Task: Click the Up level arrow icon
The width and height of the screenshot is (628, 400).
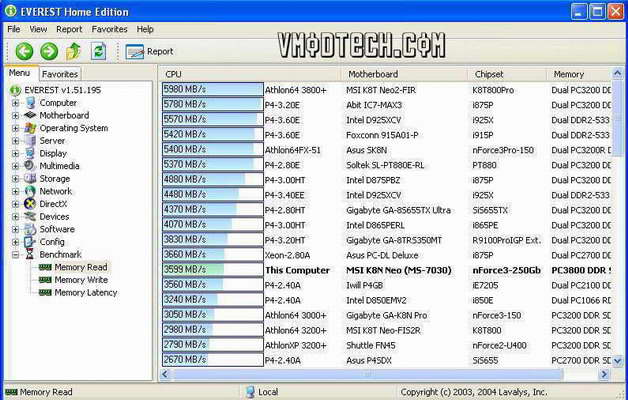Action: click(x=73, y=52)
